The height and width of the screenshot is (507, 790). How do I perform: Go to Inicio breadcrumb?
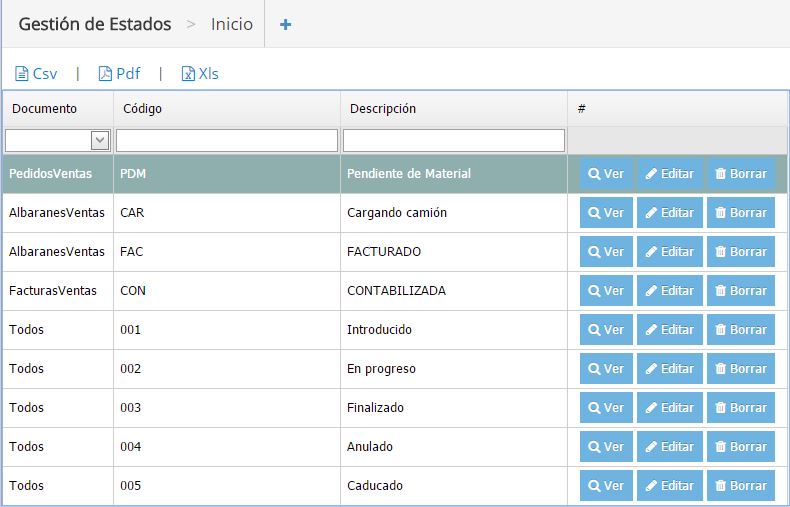click(232, 24)
